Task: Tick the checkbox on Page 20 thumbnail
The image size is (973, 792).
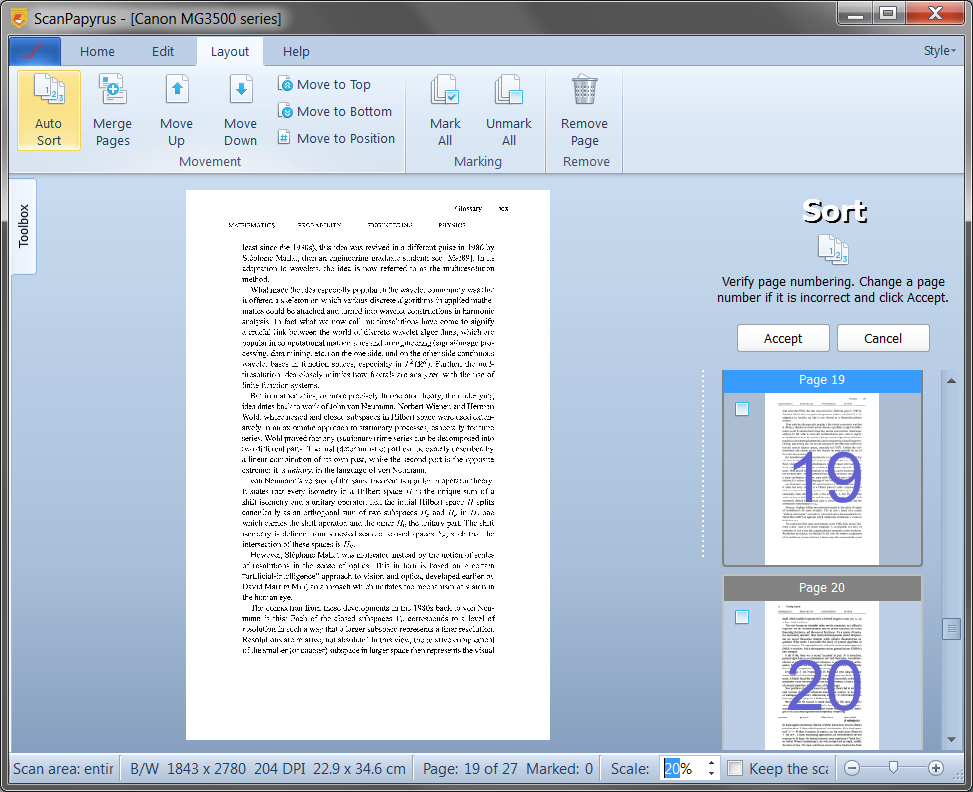Action: coord(742,617)
